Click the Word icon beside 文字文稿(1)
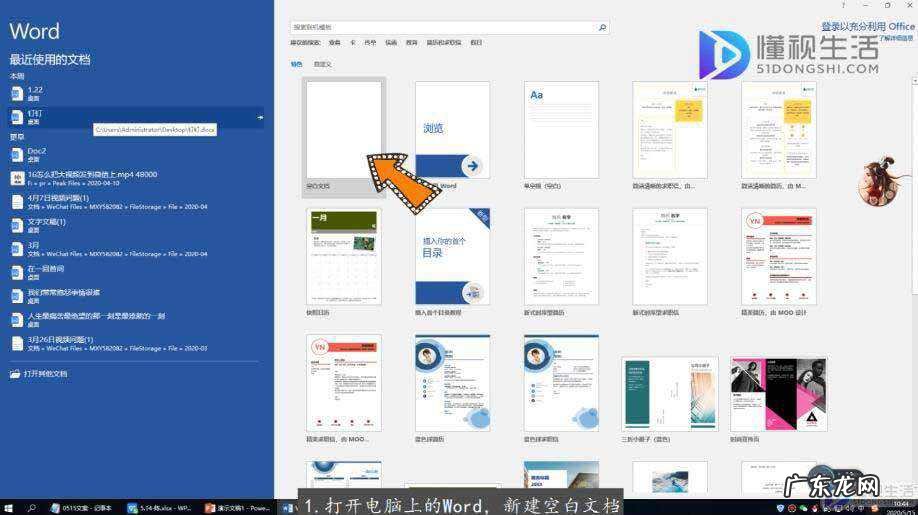The height and width of the screenshot is (515, 918). coord(17,225)
